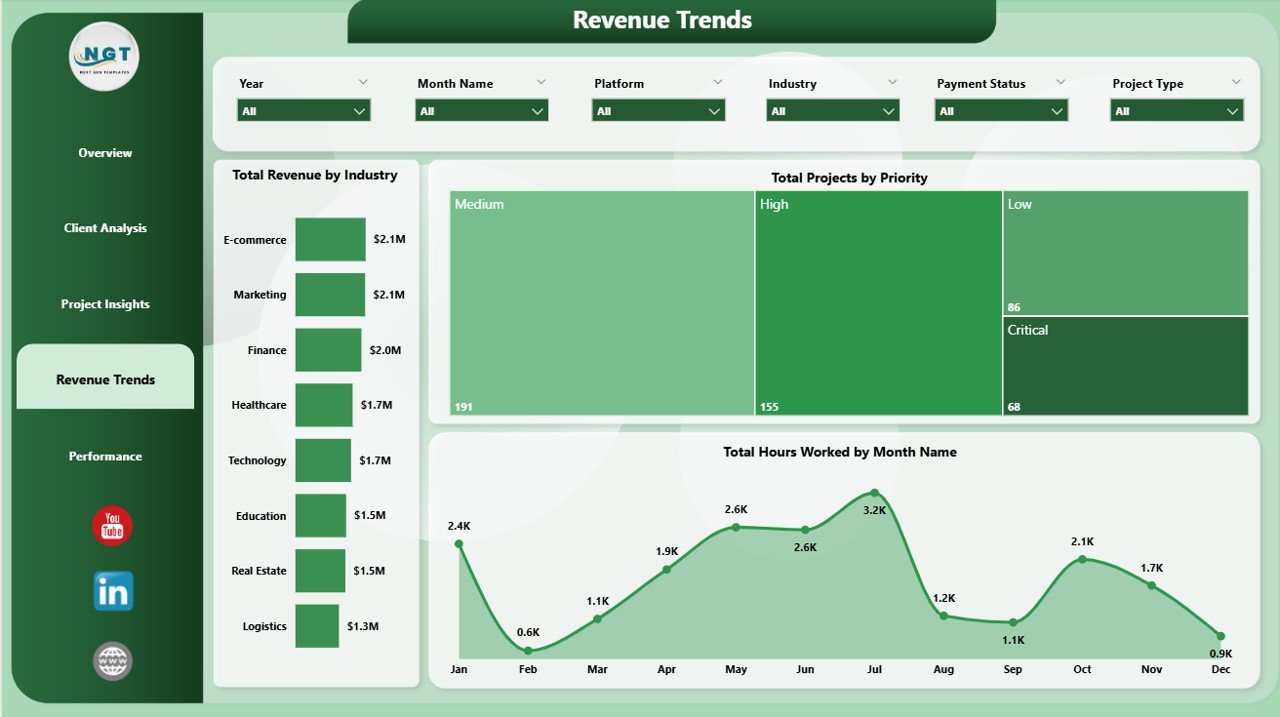Viewport: 1280px width, 717px height.
Task: Go to the Performance page
Action: click(104, 456)
